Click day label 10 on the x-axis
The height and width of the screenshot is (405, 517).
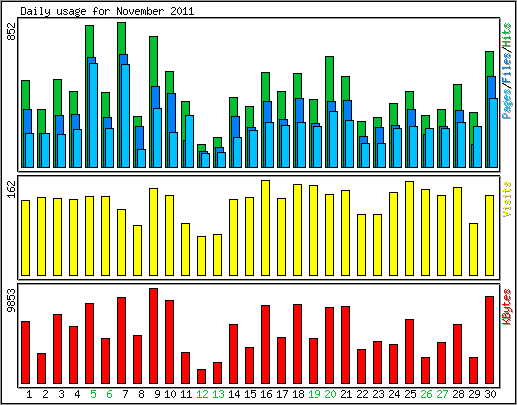point(170,394)
